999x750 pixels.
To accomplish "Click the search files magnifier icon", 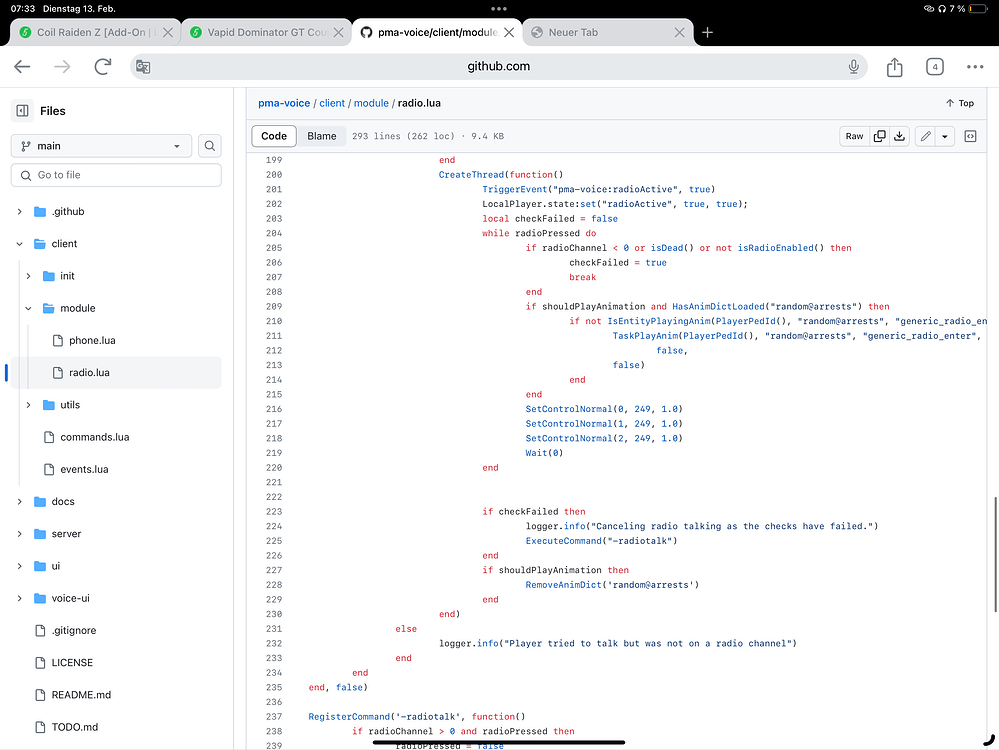I will pyautogui.click(x=210, y=146).
